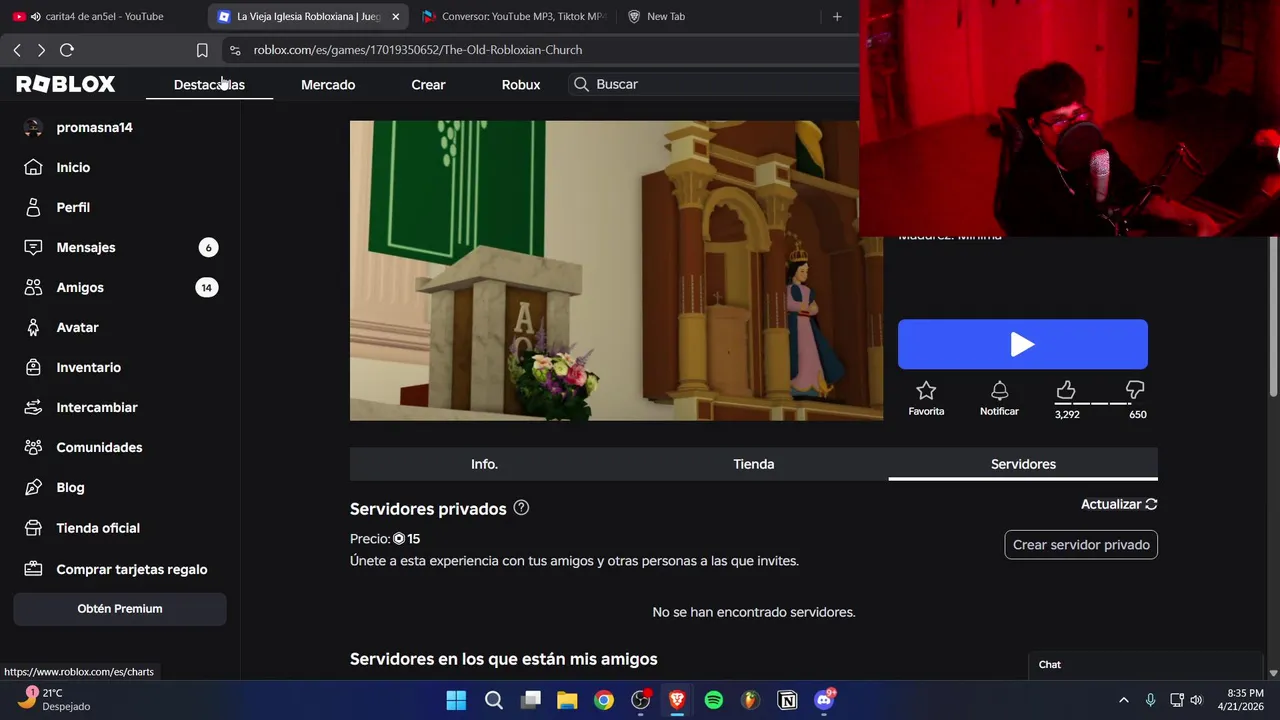Open Avatar icon in sidebar
The image size is (1280, 720).
tap(33, 327)
